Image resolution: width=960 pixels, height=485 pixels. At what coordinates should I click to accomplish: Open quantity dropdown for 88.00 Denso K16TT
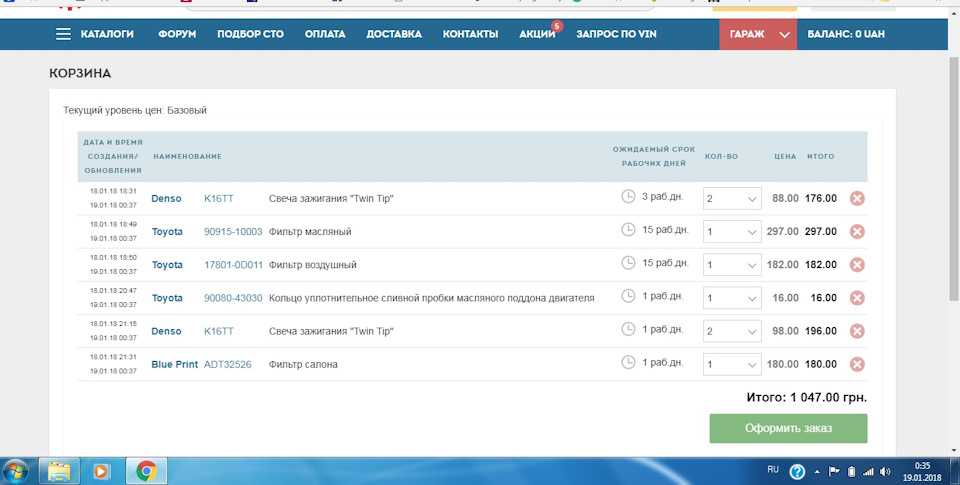pyautogui.click(x=732, y=198)
